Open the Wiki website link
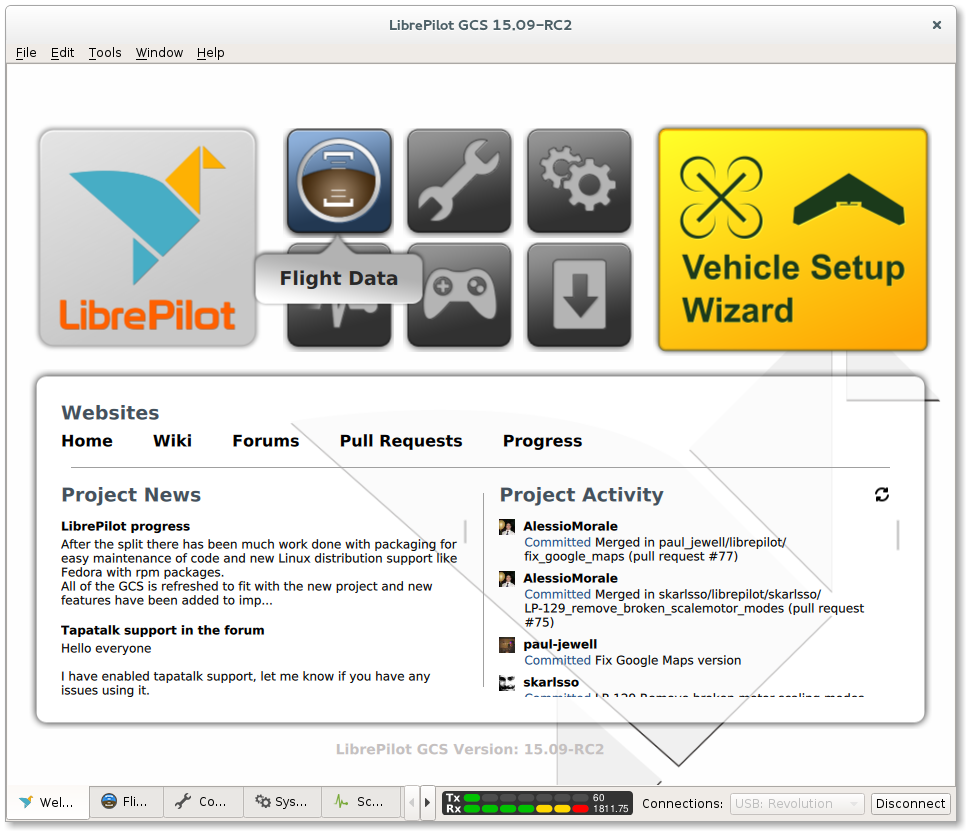Image resolution: width=966 pixels, height=831 pixels. (172, 441)
